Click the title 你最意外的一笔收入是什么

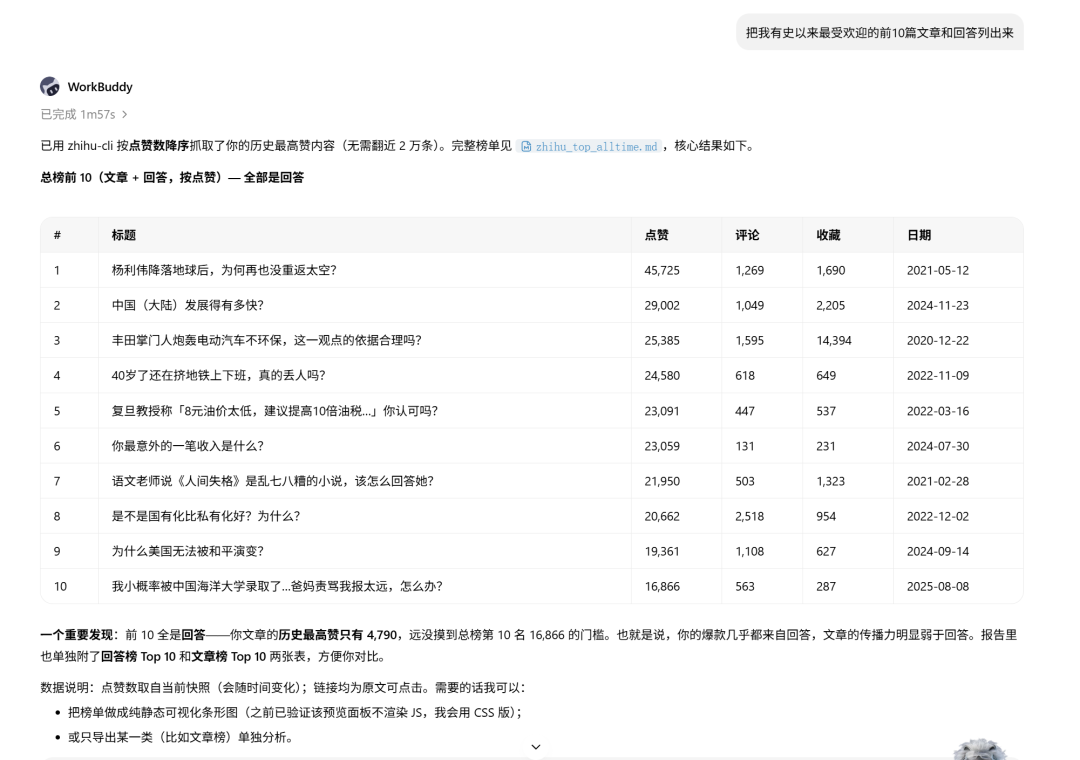pos(188,446)
